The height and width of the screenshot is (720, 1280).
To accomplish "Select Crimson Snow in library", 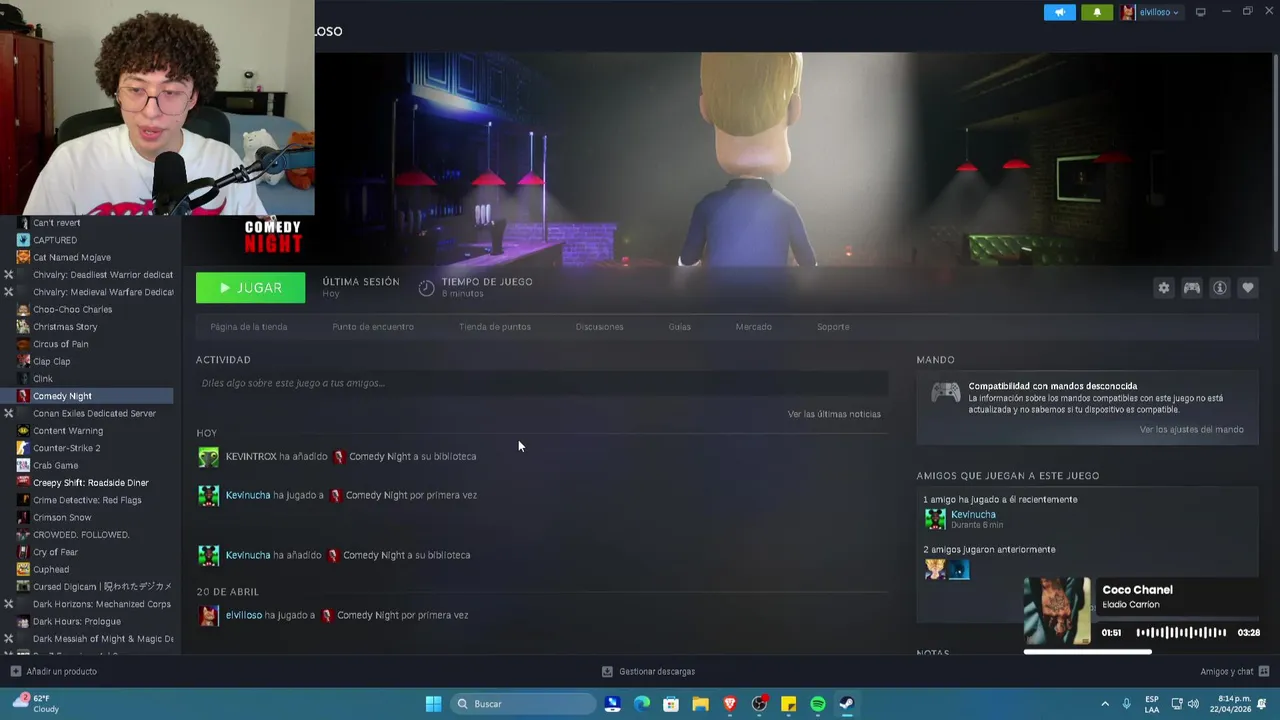I will point(62,517).
